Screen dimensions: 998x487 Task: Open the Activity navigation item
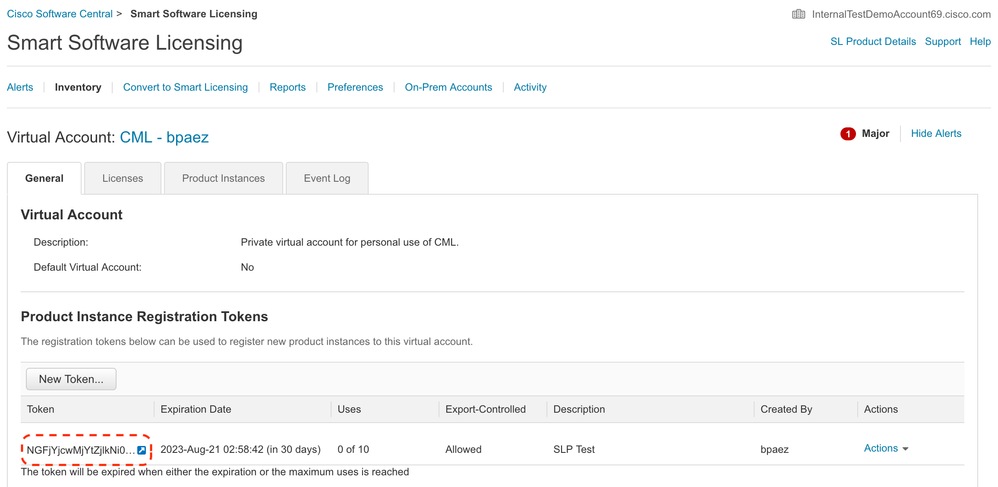point(530,87)
